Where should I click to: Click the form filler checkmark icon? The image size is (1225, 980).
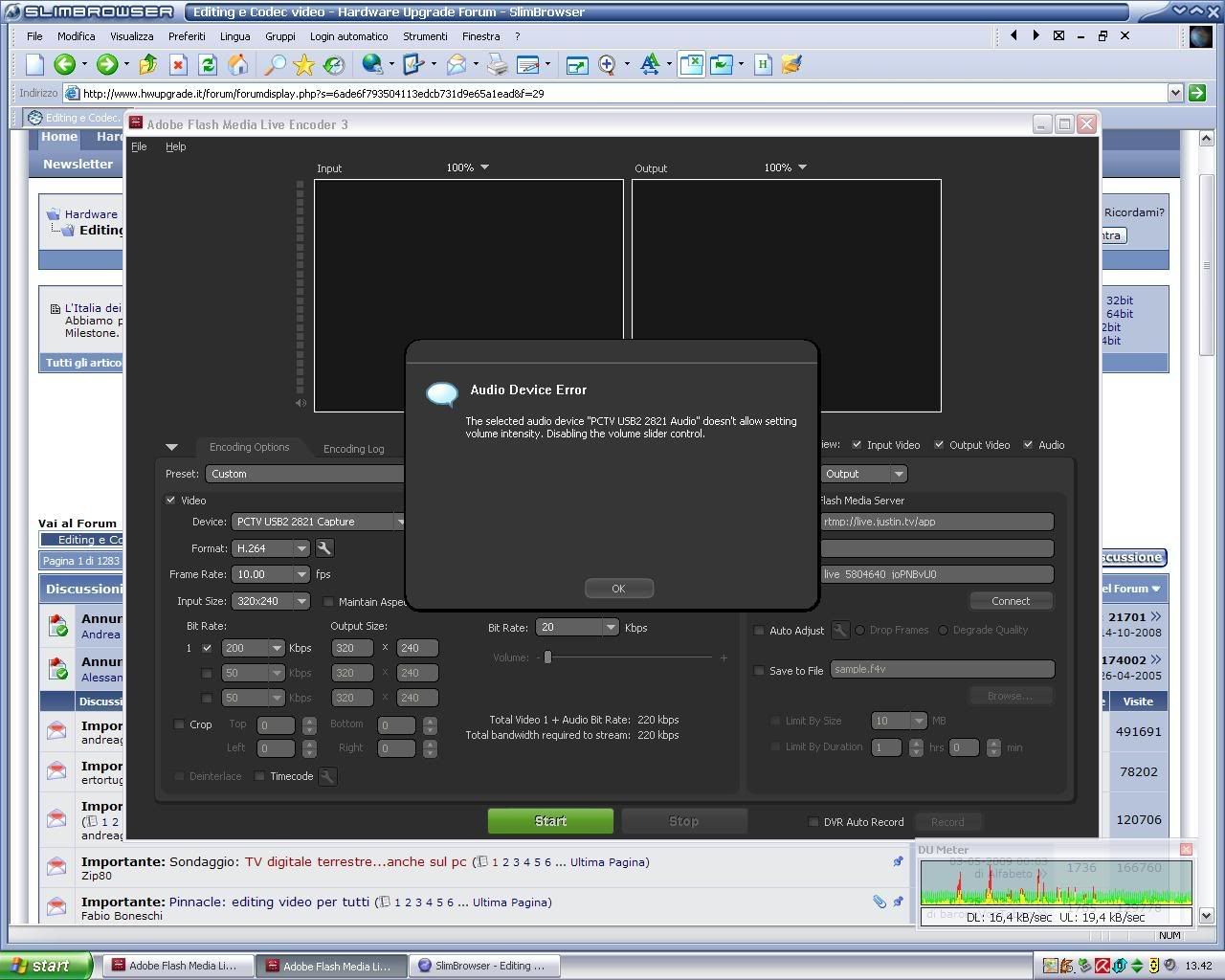(x=413, y=64)
